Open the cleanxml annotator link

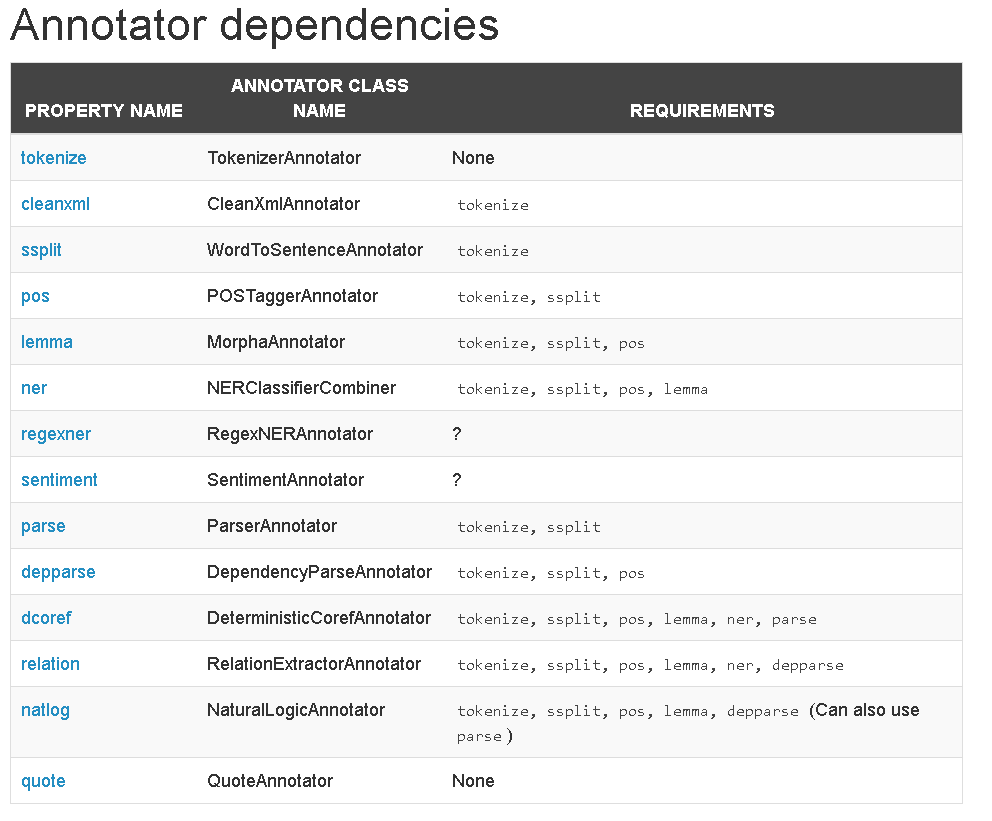56,204
